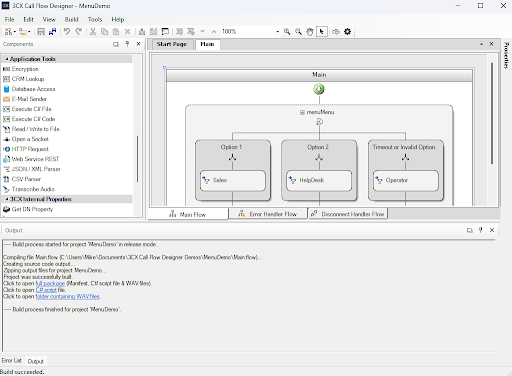Open Output panel window position menu
The image size is (512, 376).
point(470,230)
